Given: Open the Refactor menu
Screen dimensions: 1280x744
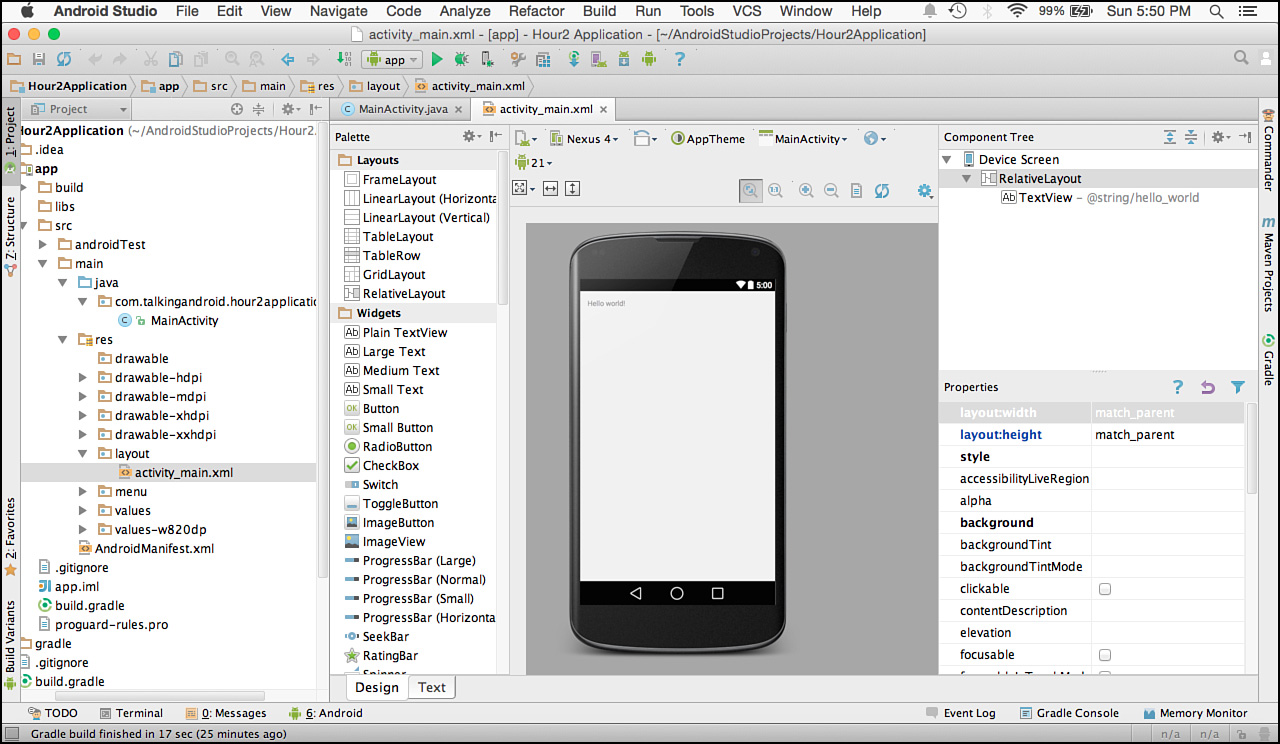Looking at the screenshot, I should (537, 11).
